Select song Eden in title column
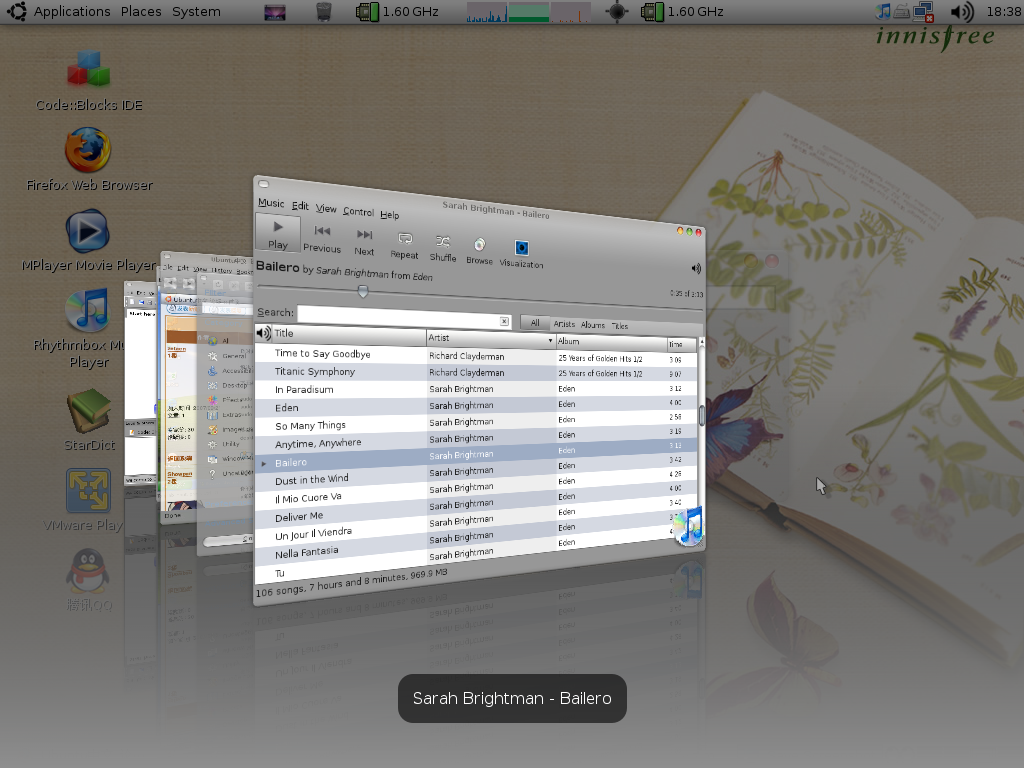The image size is (1024, 768). 287,408
